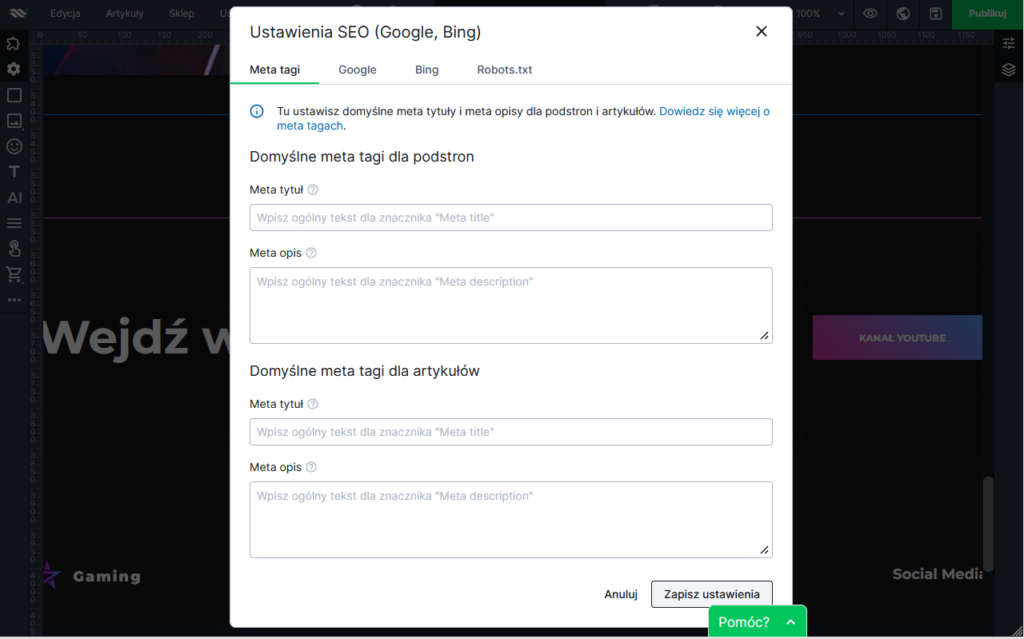Select the text T tool in sidebar
1024x639 pixels.
14,172
